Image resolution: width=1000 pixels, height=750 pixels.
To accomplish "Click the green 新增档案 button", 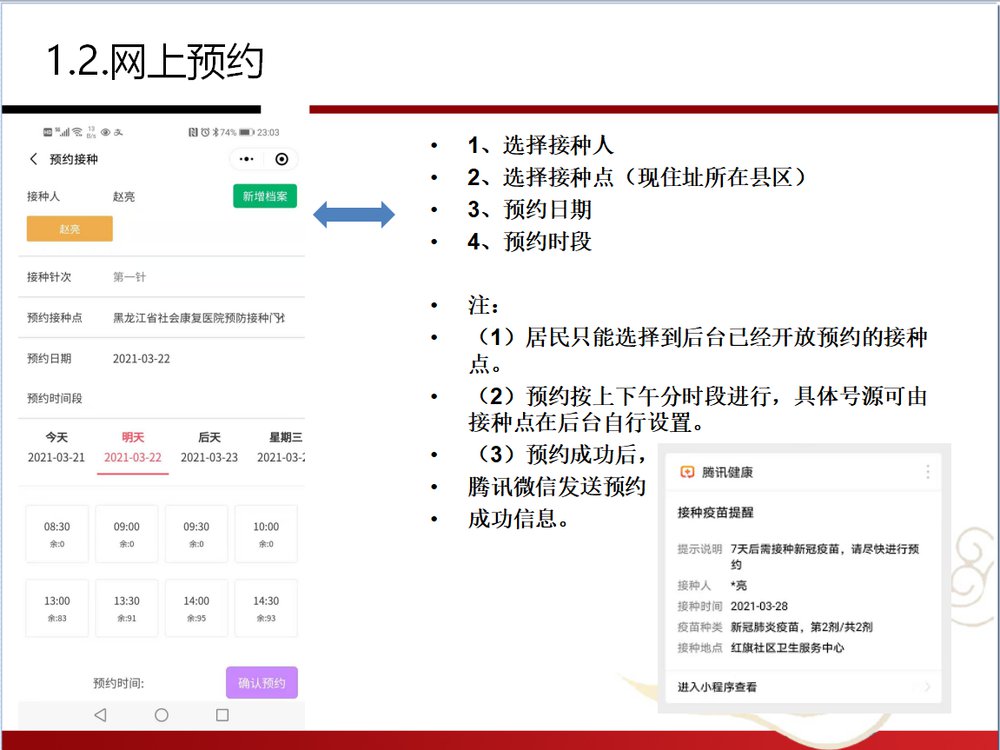I will coord(265,196).
